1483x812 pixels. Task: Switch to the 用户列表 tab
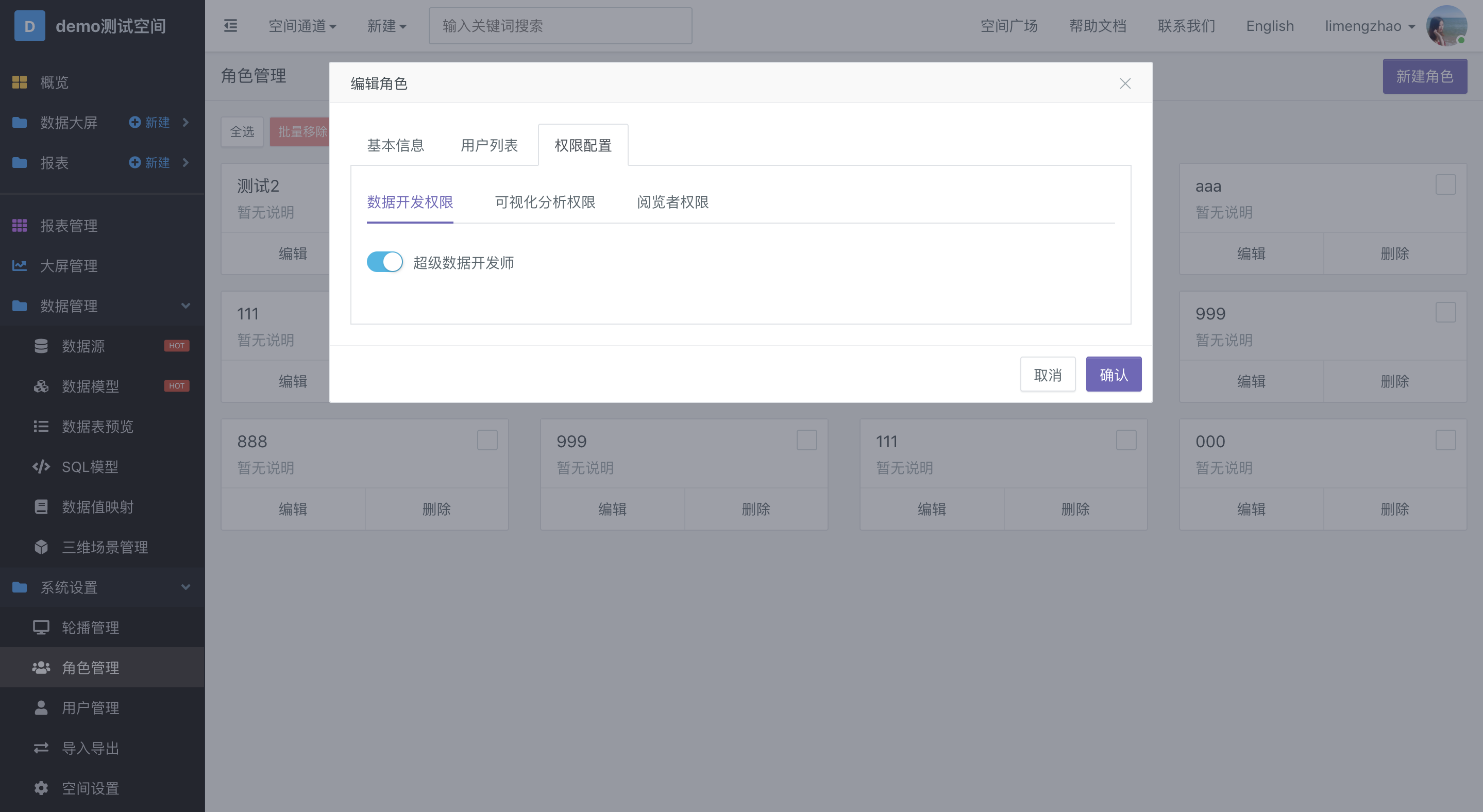point(489,146)
